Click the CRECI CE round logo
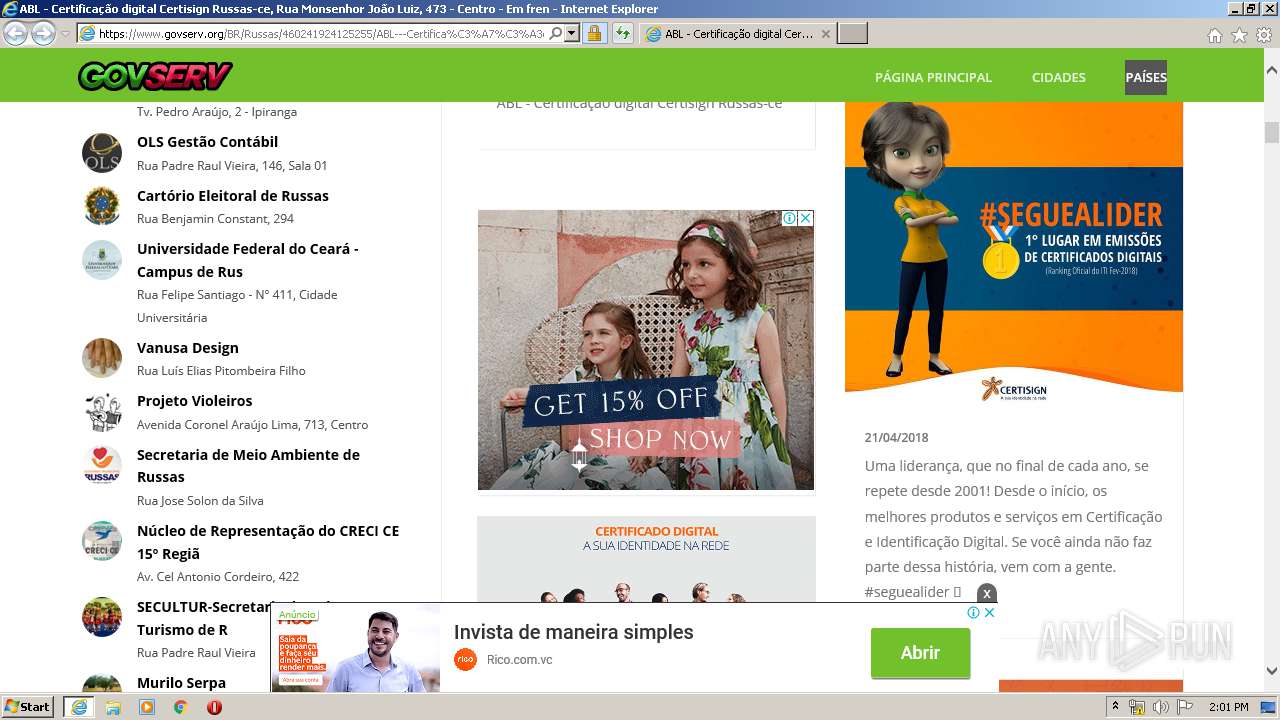The width and height of the screenshot is (1280, 720). coord(102,541)
